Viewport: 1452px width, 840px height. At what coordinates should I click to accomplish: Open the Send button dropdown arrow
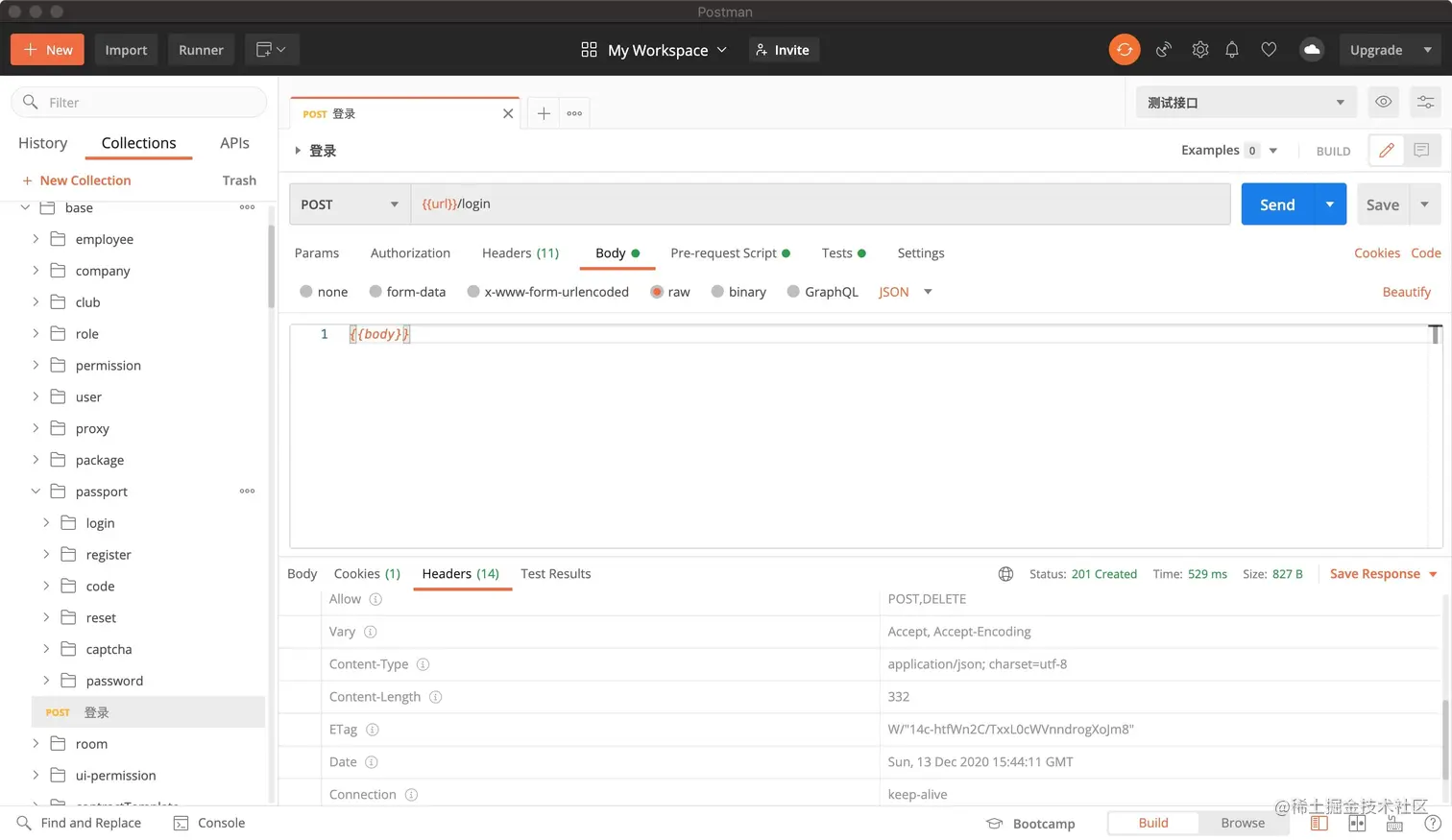1330,204
